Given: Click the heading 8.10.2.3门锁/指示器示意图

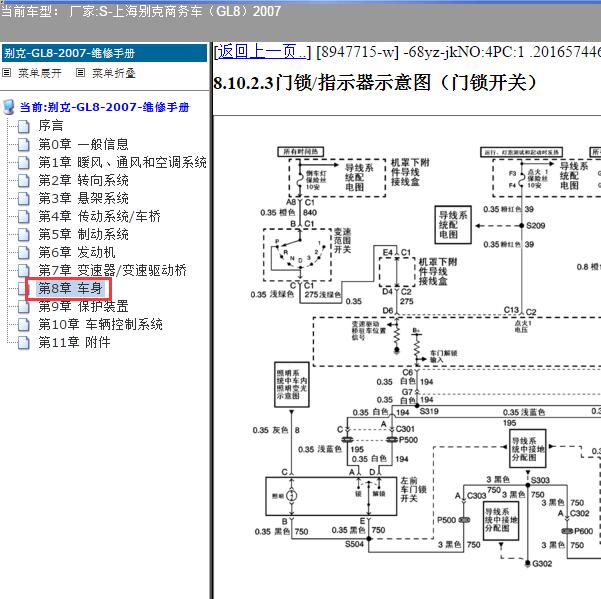Looking at the screenshot, I should 375,82.
